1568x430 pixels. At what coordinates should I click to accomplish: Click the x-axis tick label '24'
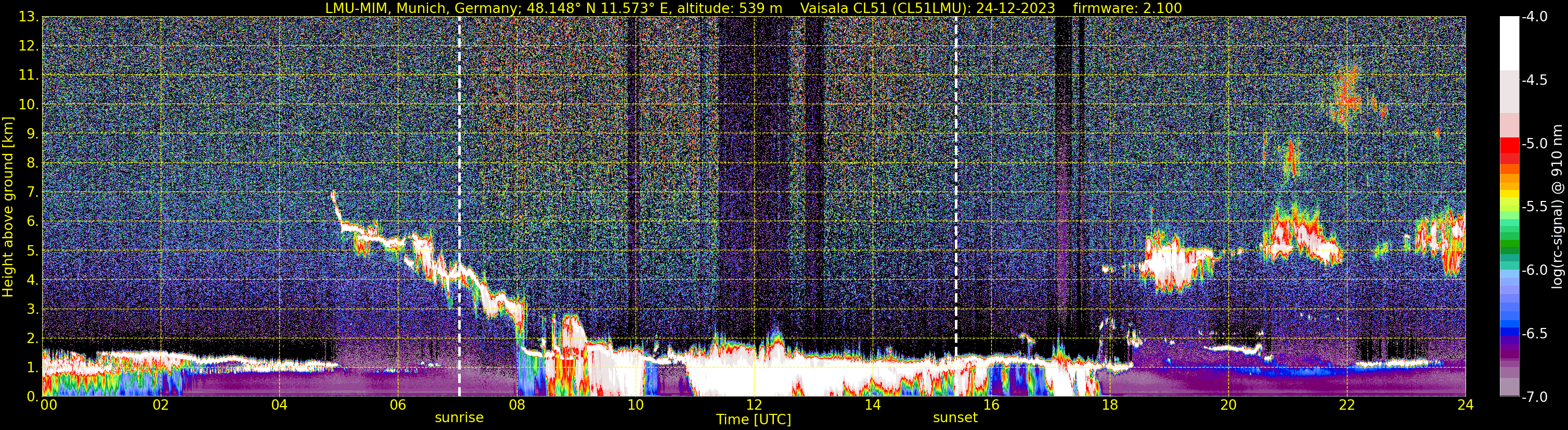(1466, 405)
